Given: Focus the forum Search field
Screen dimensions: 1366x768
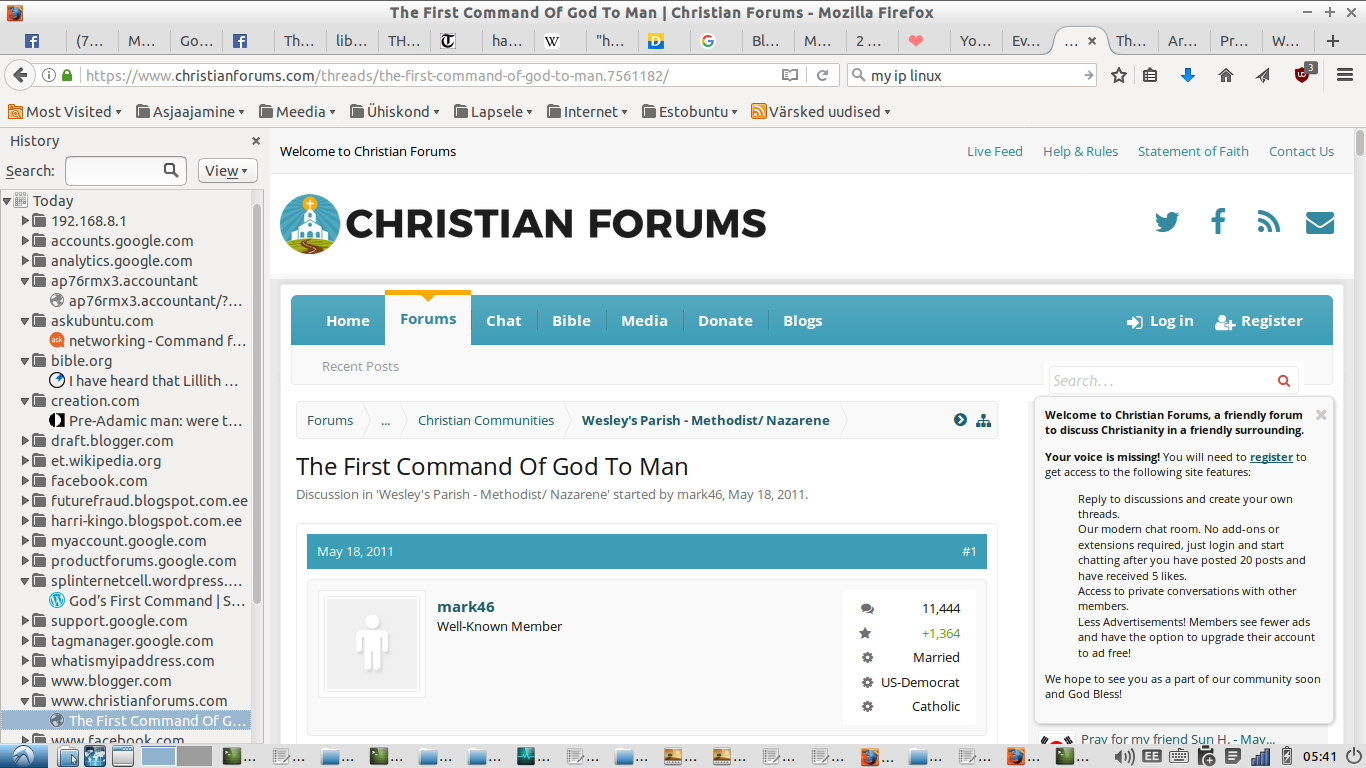Looking at the screenshot, I should click(1160, 381).
